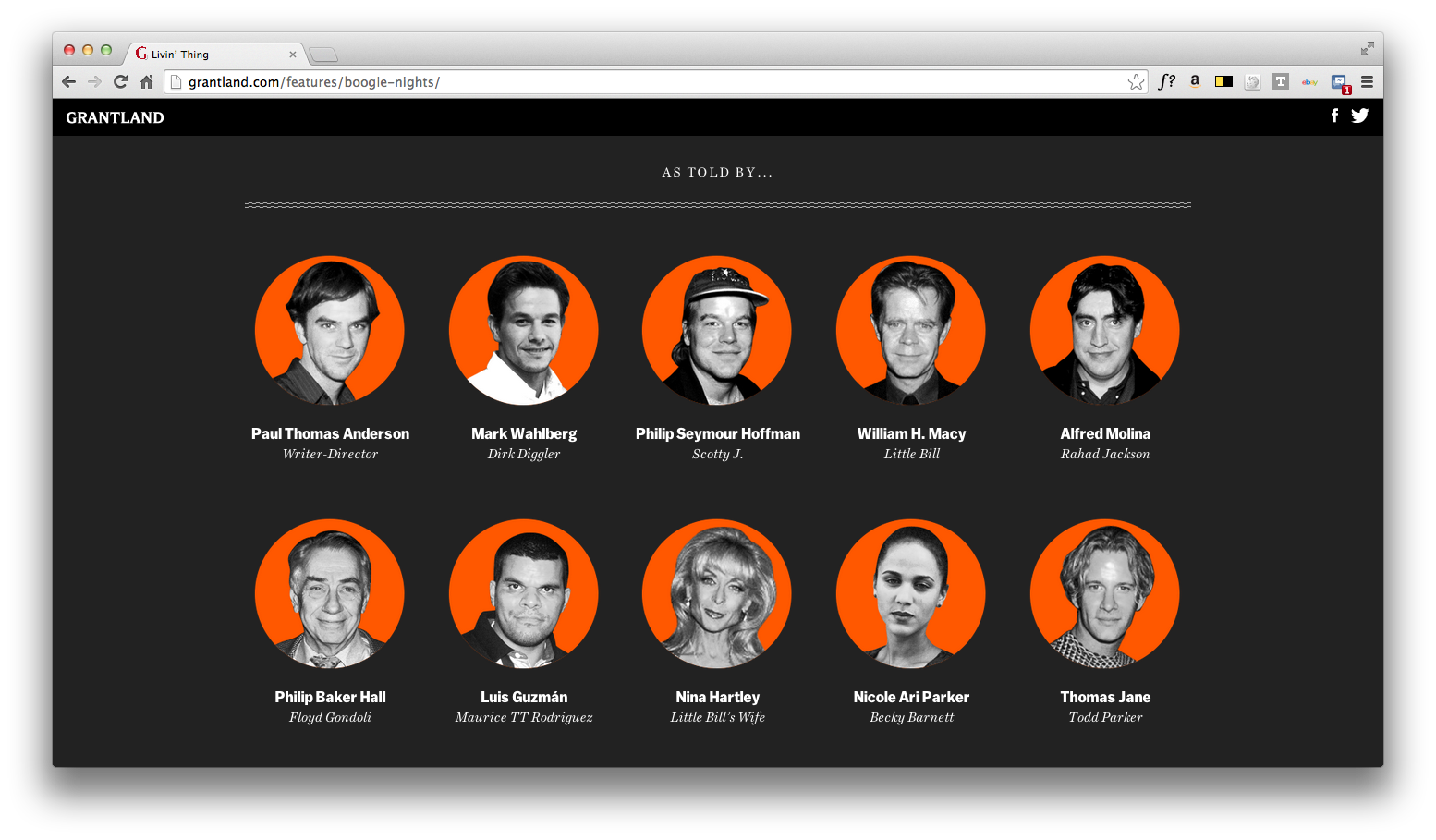Click the GRANTLAND logo link
This screenshot has width=1436, height=840.
pos(115,117)
